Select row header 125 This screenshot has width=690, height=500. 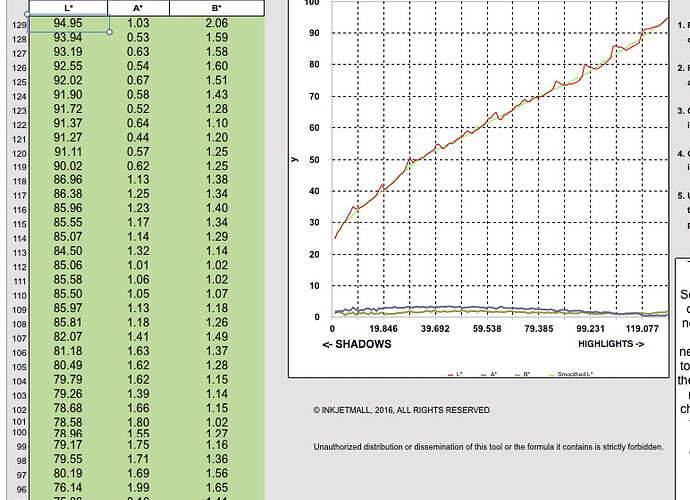(x=19, y=82)
